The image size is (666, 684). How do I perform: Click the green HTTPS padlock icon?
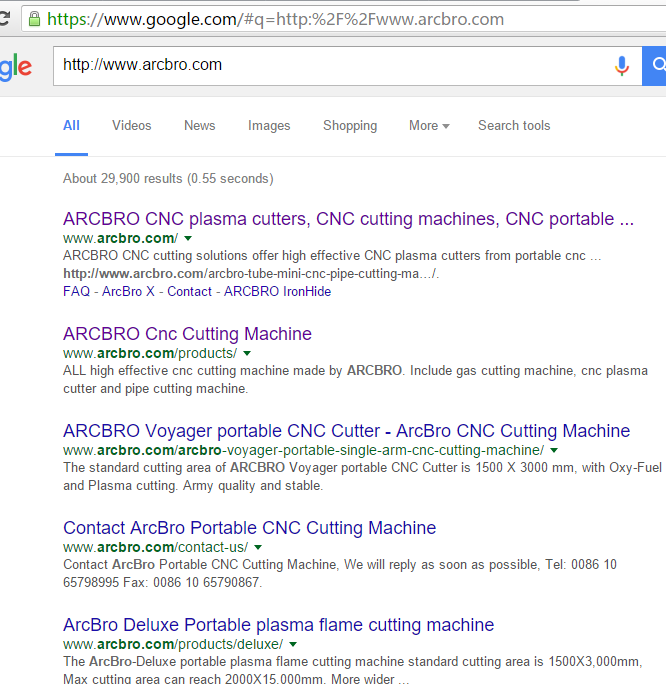(x=34, y=19)
